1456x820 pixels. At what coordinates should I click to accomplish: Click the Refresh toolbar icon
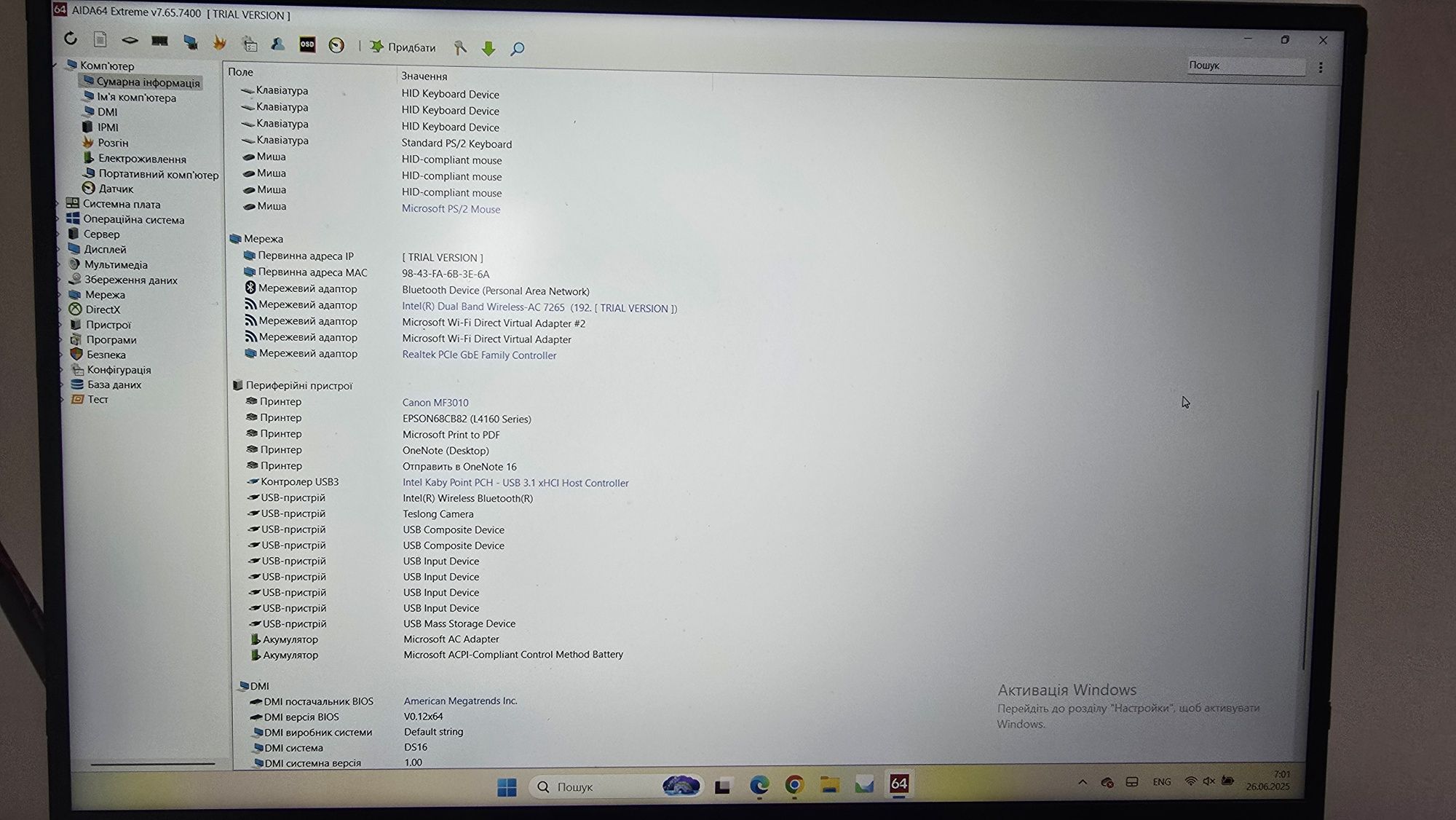click(71, 39)
